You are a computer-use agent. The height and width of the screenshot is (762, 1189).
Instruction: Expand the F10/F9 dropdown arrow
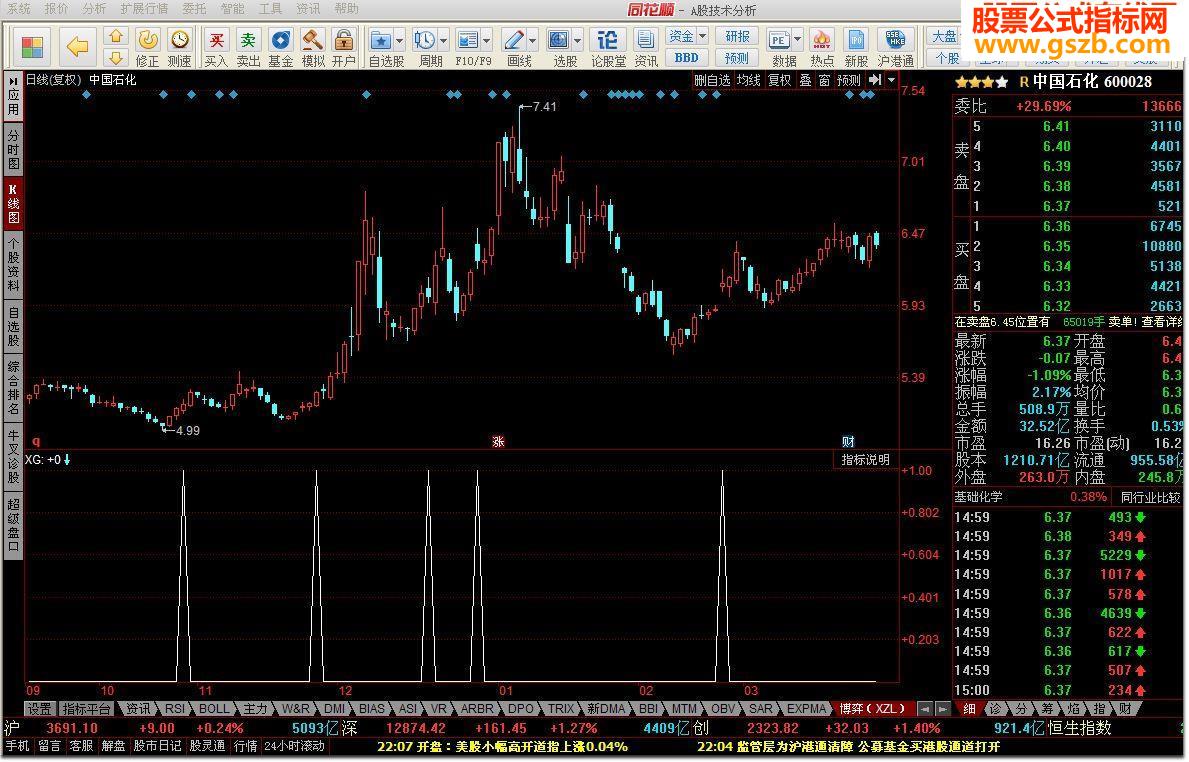pyautogui.click(x=487, y=40)
